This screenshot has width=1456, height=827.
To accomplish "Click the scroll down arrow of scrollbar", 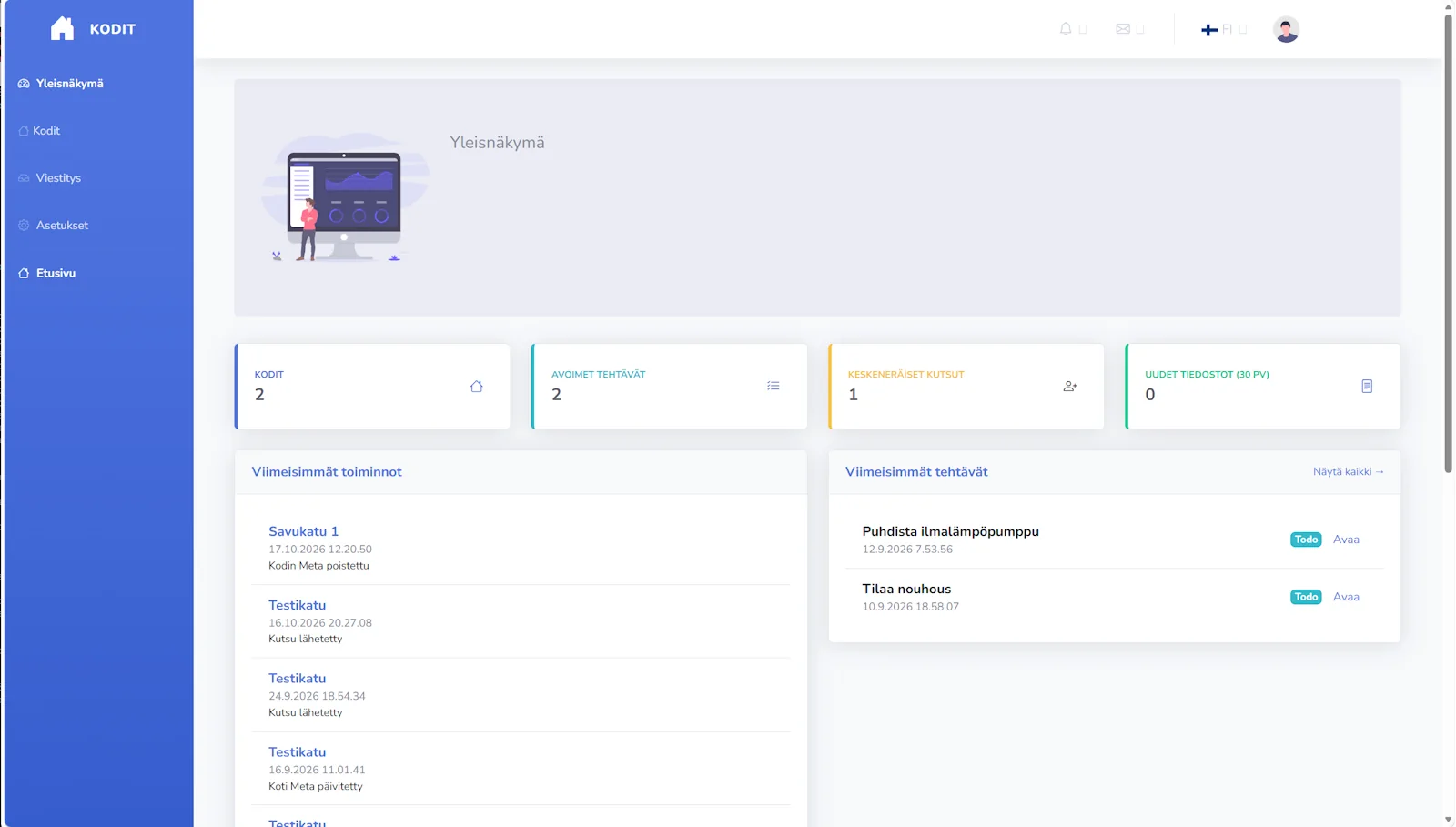I will (1448, 820).
